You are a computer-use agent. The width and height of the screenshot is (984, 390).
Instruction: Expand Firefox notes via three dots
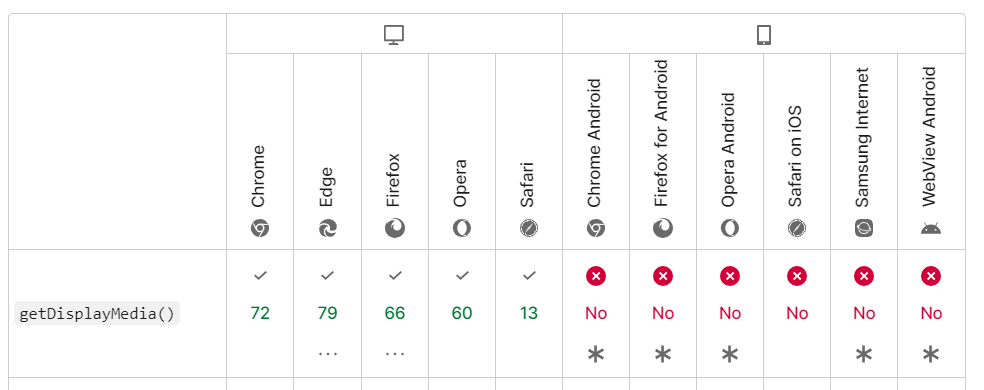pyautogui.click(x=395, y=354)
